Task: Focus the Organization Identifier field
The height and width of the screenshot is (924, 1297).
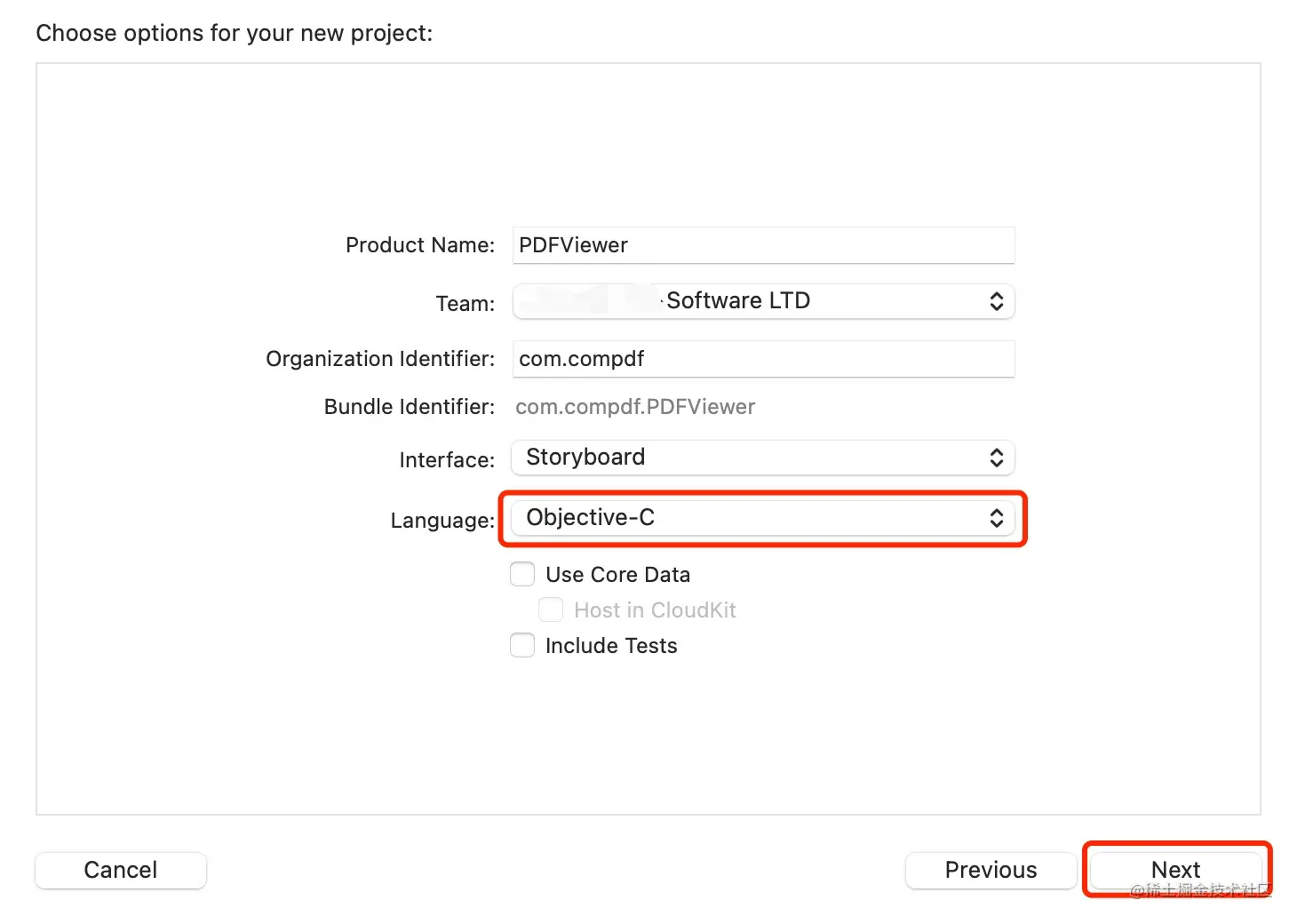Action: 762,359
